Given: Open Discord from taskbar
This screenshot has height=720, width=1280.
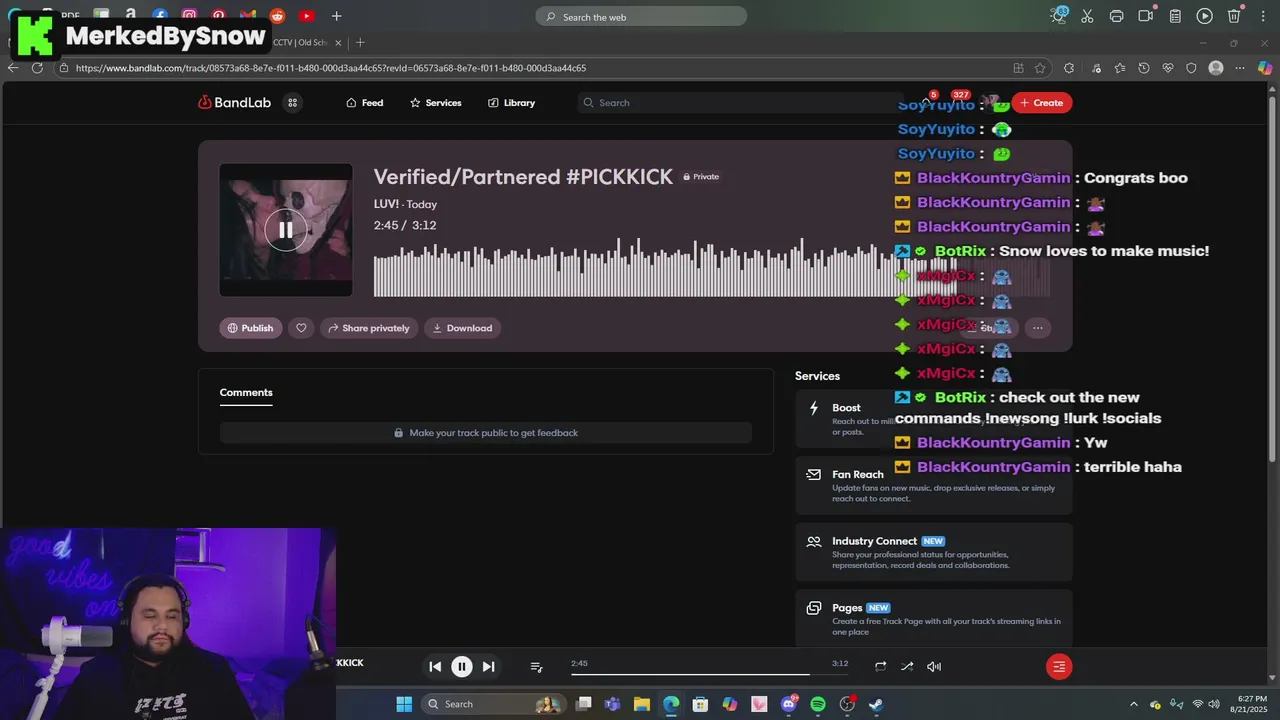Looking at the screenshot, I should tap(789, 704).
